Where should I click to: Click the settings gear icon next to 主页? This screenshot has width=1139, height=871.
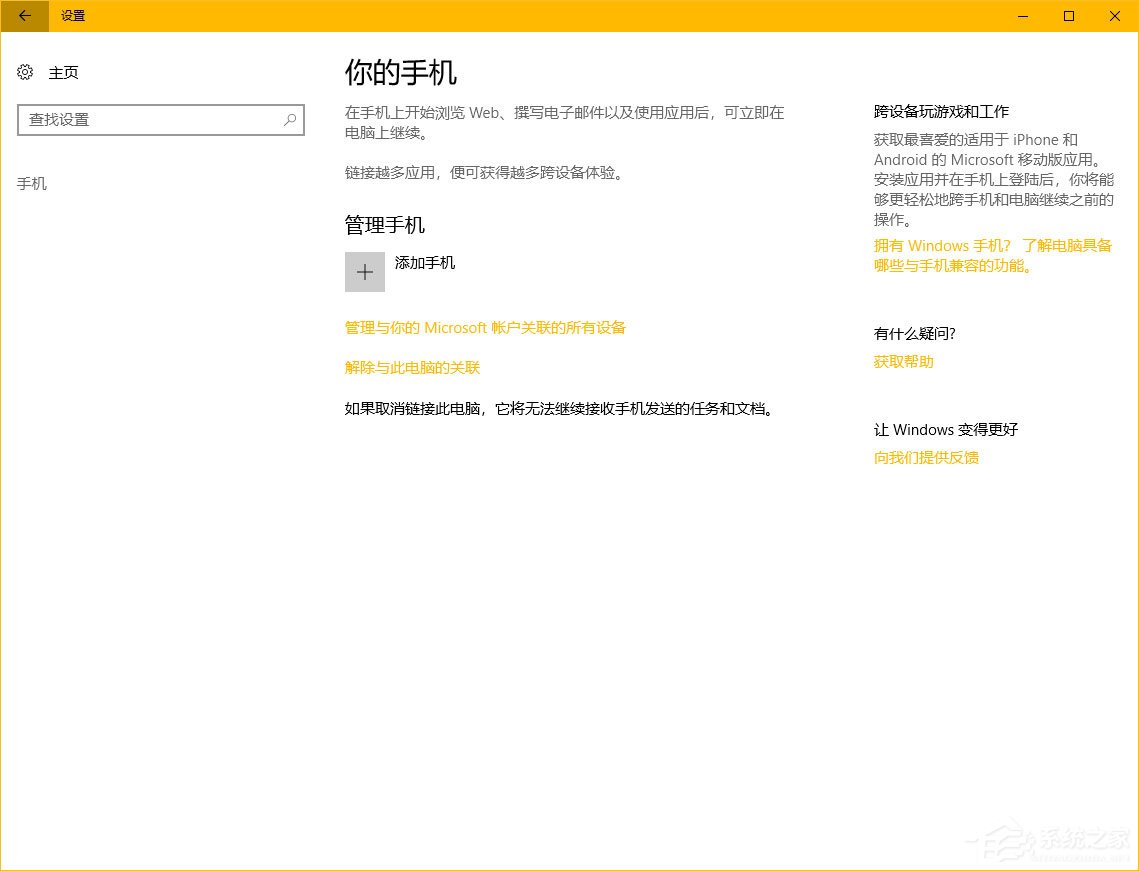[x=25, y=72]
